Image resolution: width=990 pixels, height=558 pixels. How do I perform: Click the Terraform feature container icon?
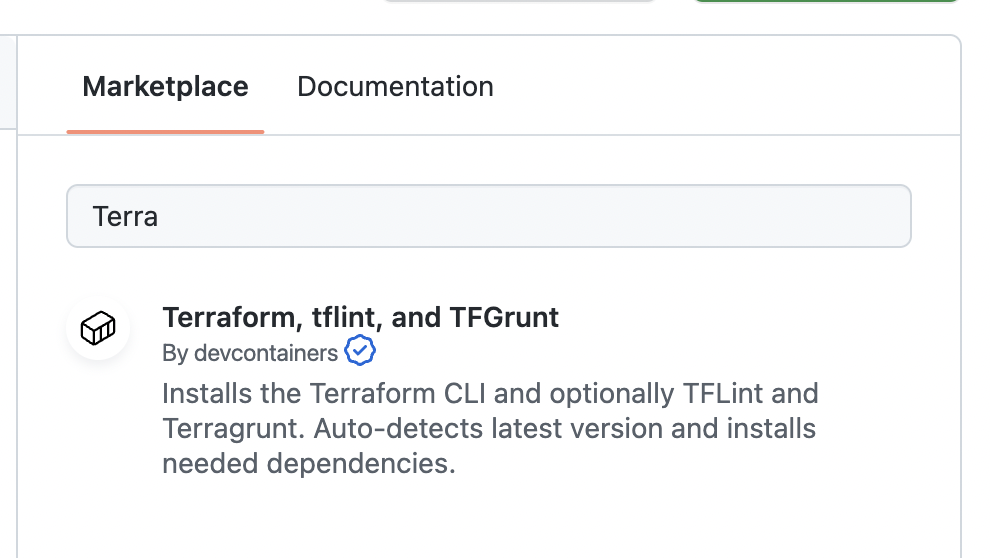(x=98, y=328)
